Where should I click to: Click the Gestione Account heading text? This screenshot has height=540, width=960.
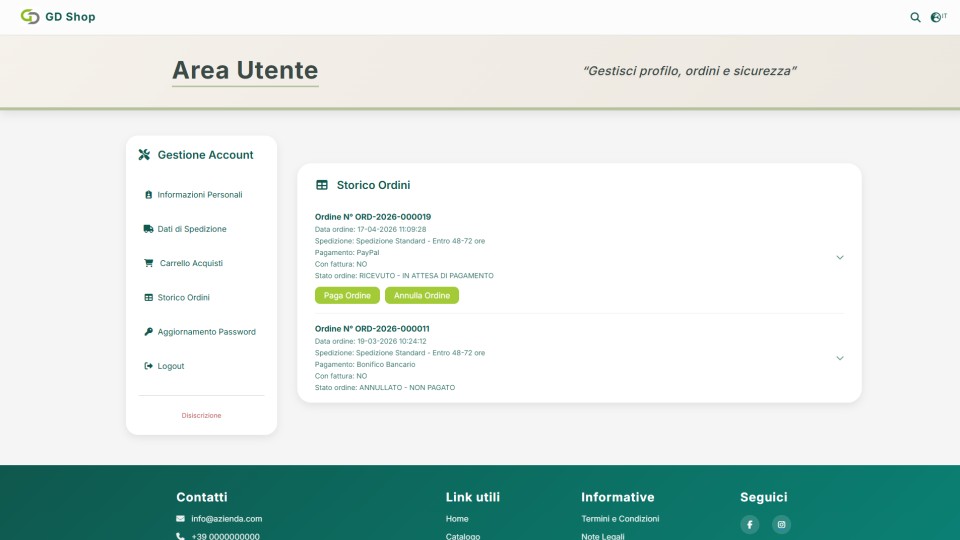205,155
